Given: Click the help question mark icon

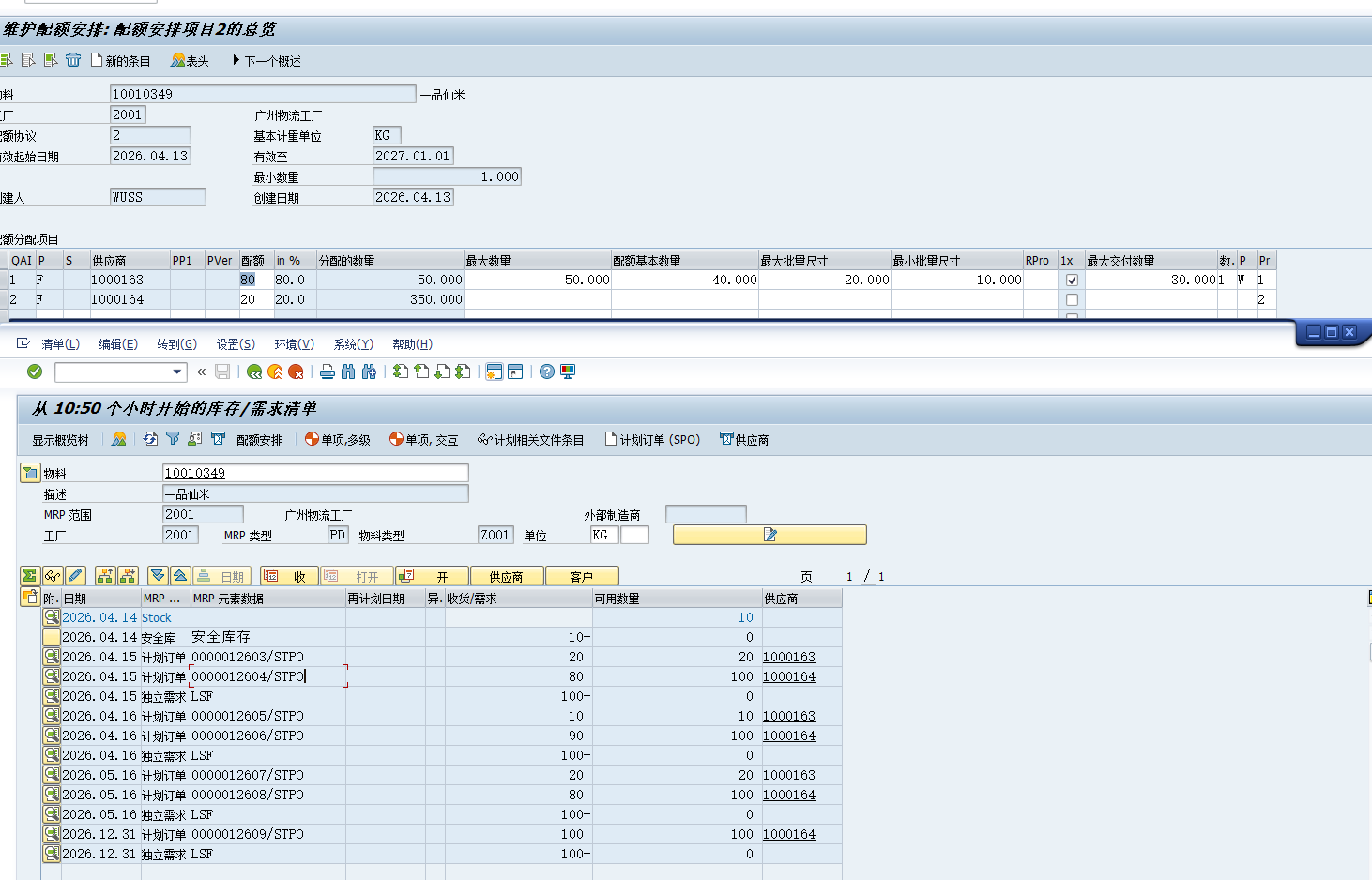Looking at the screenshot, I should (x=547, y=372).
